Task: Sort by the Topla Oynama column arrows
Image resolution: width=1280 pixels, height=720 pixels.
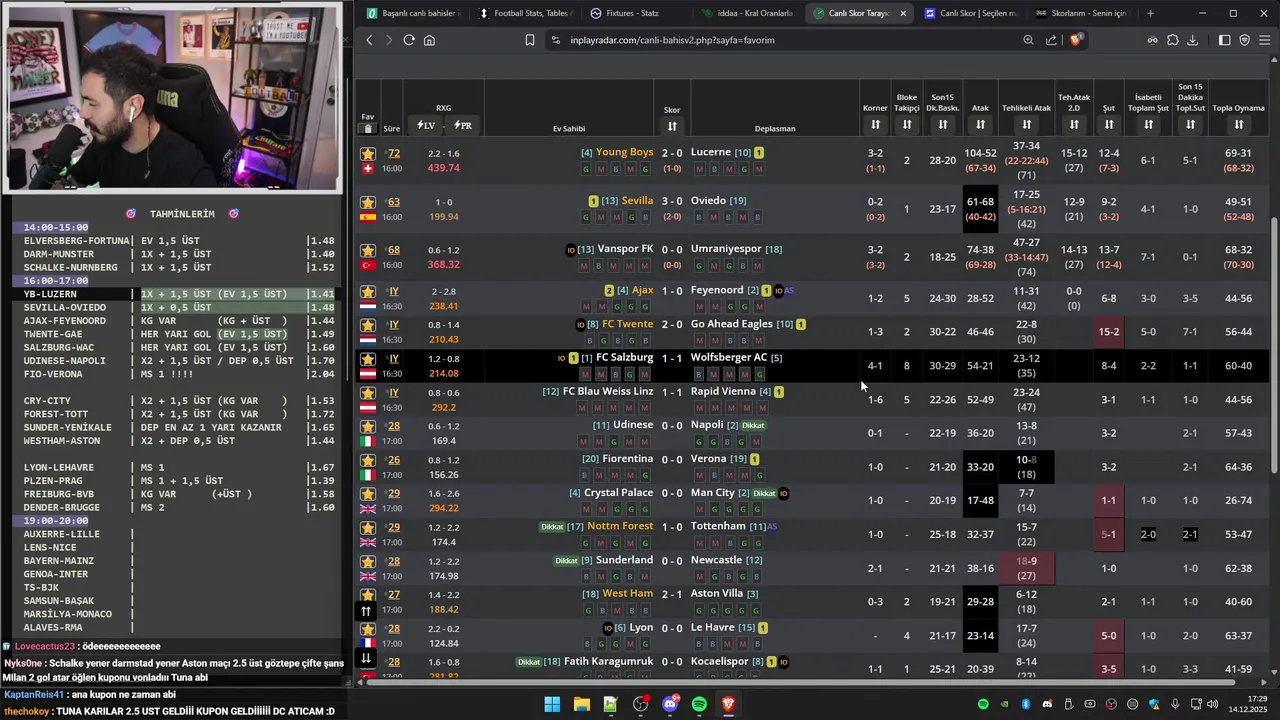Action: pyautogui.click(x=1239, y=124)
